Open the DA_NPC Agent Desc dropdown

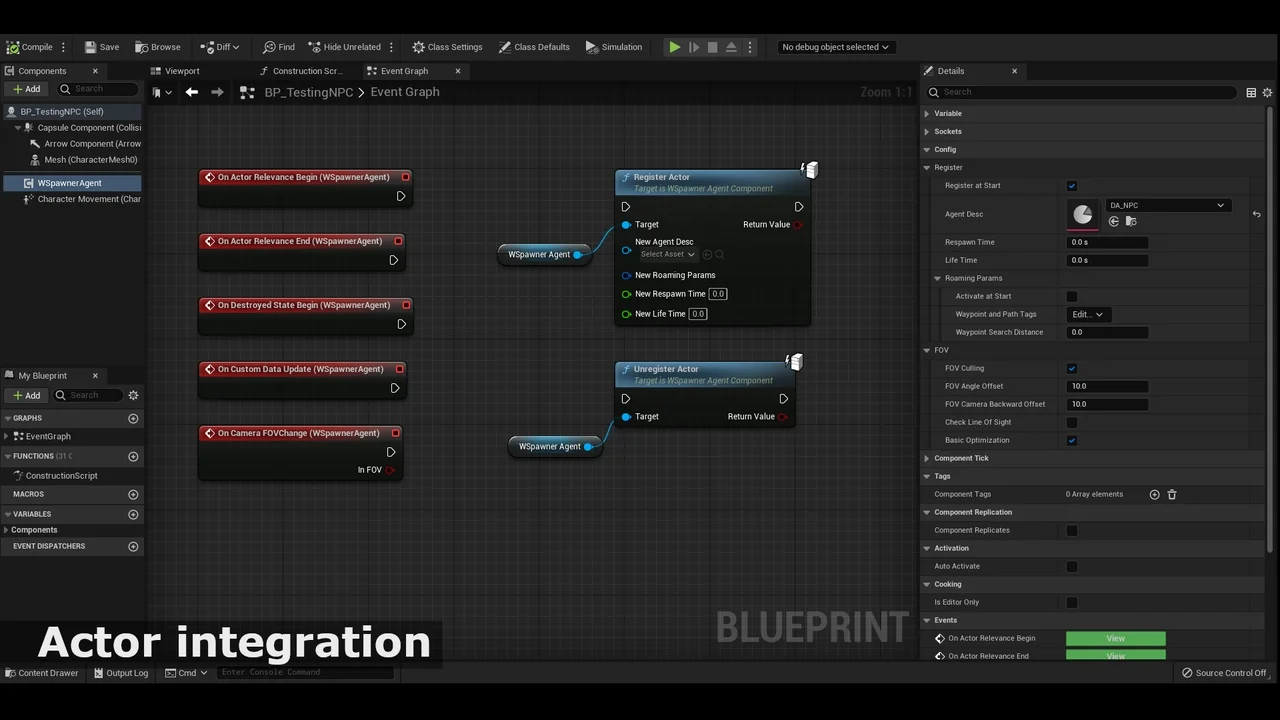coord(1166,205)
